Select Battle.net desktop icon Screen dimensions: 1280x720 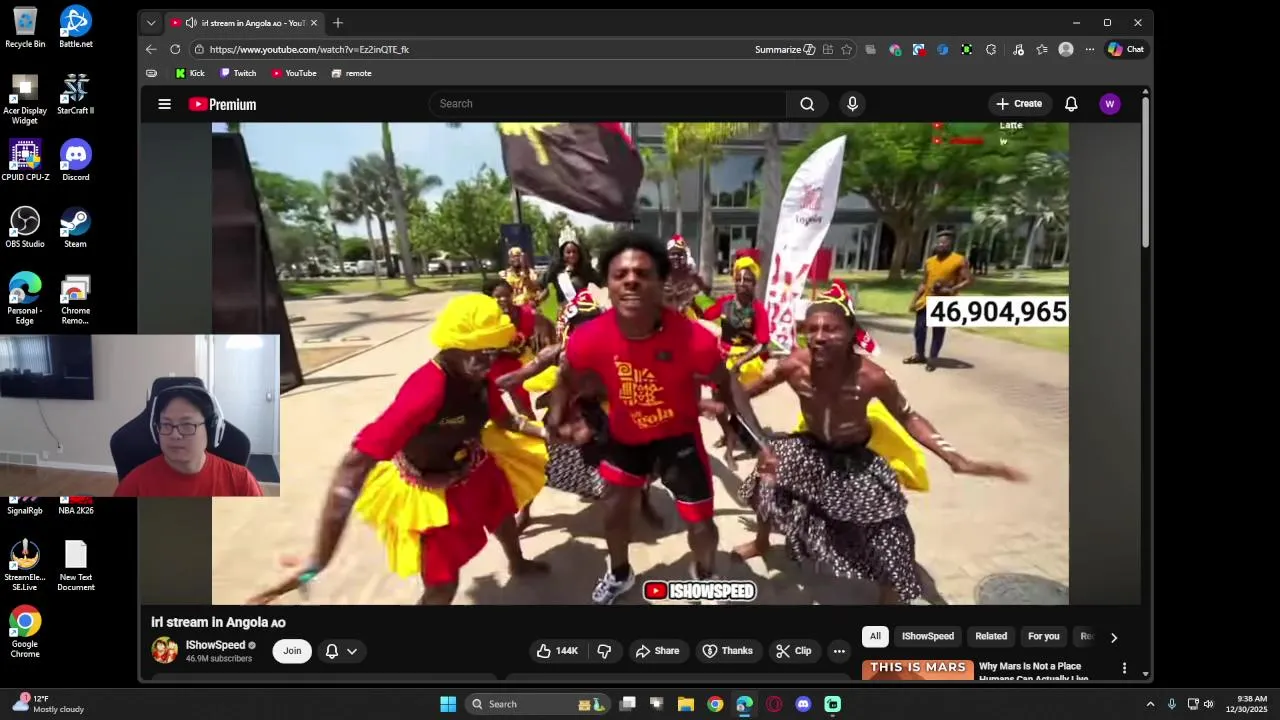[75, 27]
